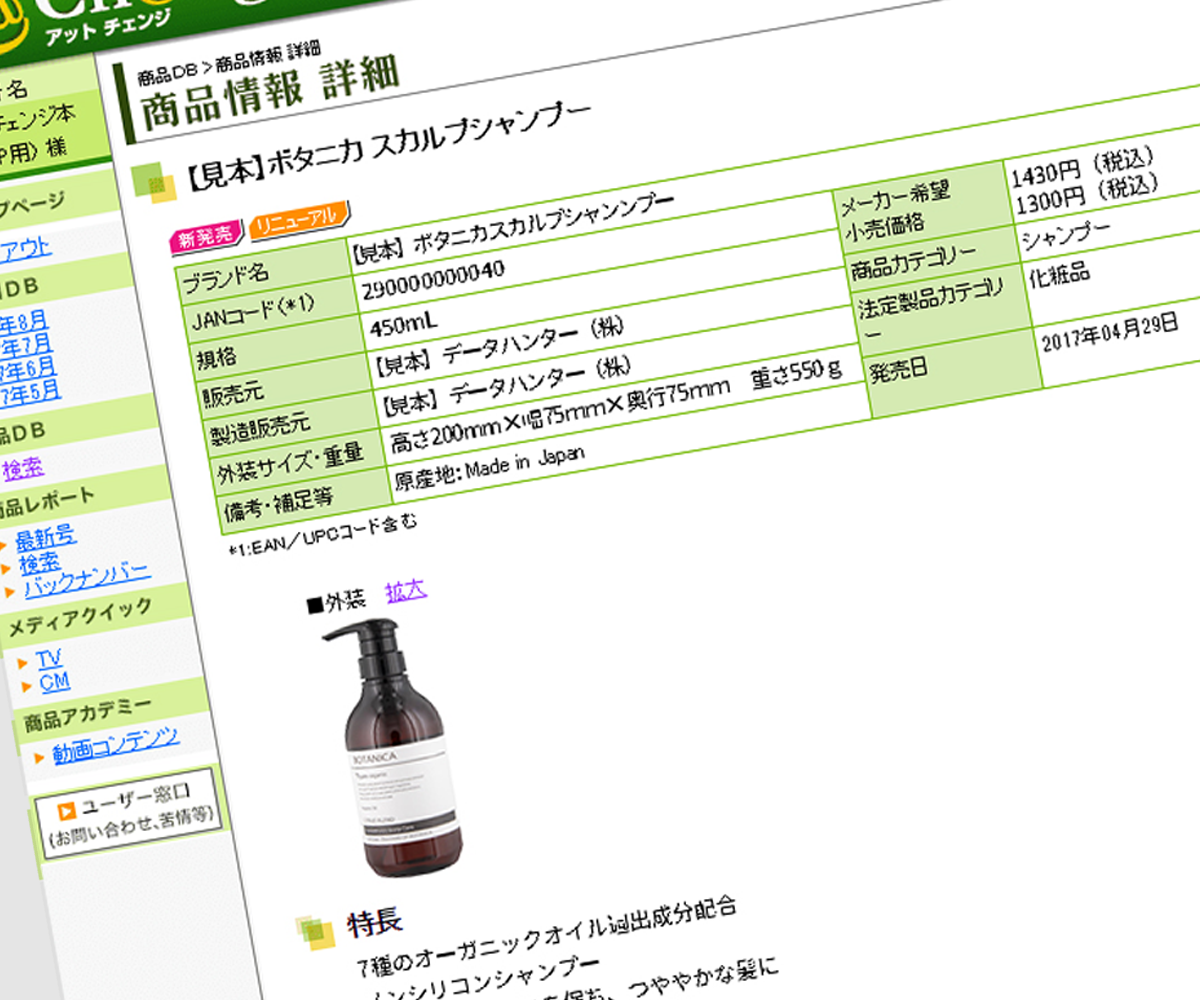Click the 7種のオーガニックオイル抽出成分配合 line

pyautogui.click(x=549, y=938)
